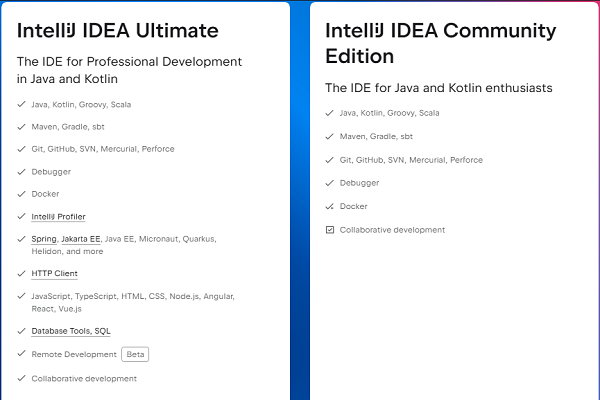Click "Java, Kotlin, Groovy, Scala" in the Community list
This screenshot has height=400, width=600.
point(390,113)
